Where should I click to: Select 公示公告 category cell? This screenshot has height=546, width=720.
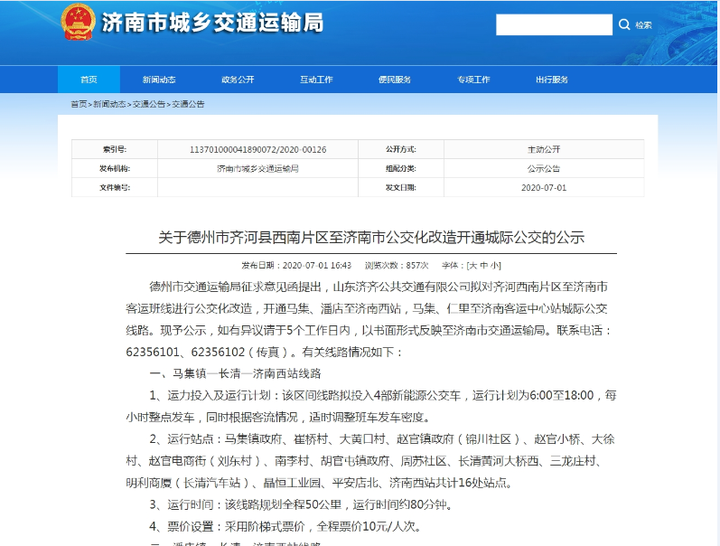(x=544, y=169)
